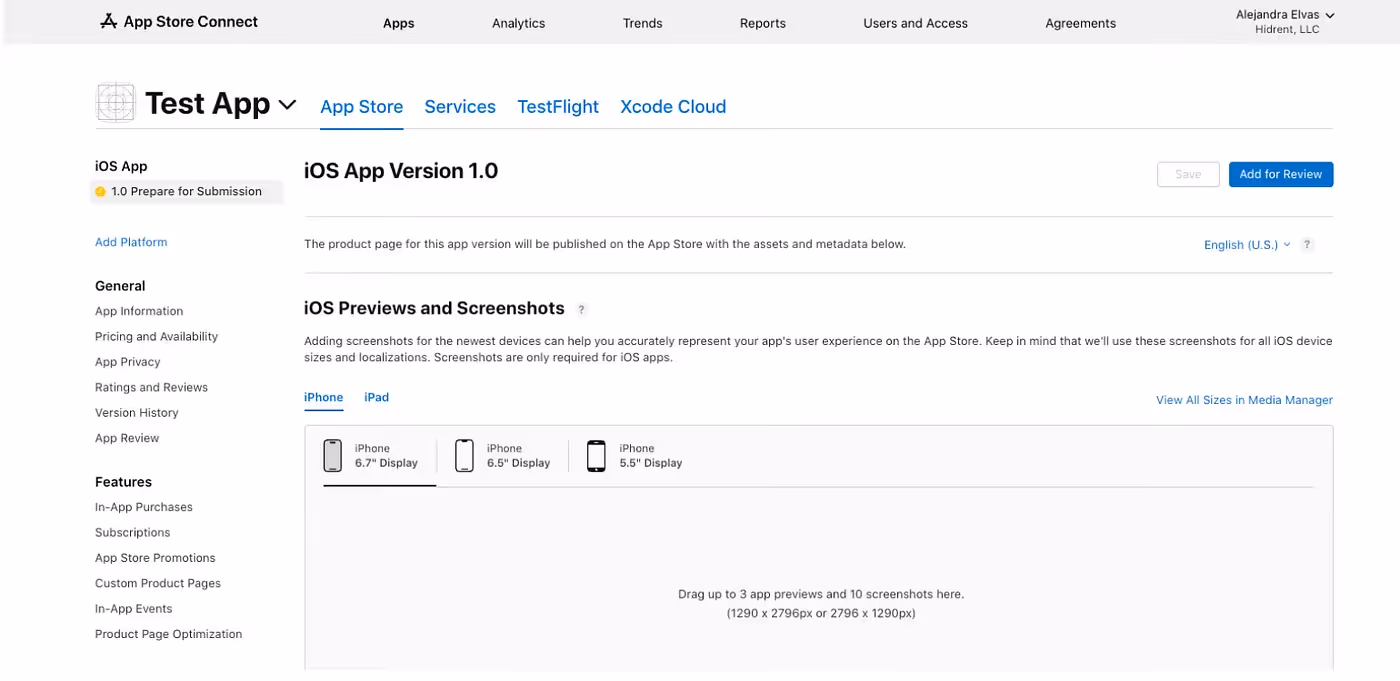The width and height of the screenshot is (1400, 681).
Task: Click the help icon beside iOS Previews and Screenshots
Action: [x=582, y=309]
